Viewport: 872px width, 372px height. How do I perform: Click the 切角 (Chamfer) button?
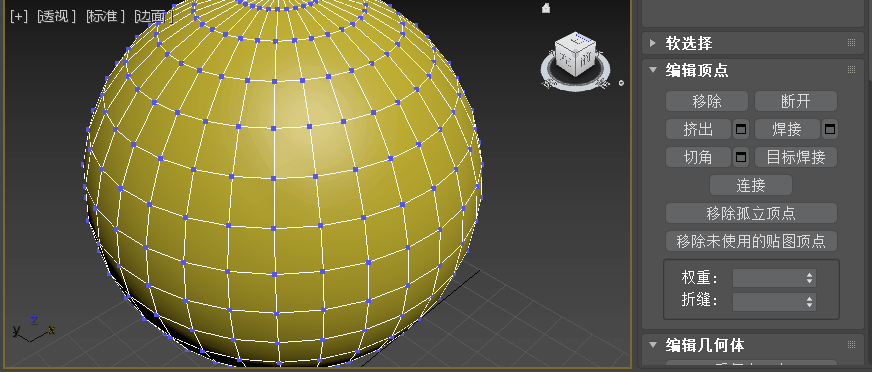click(698, 157)
